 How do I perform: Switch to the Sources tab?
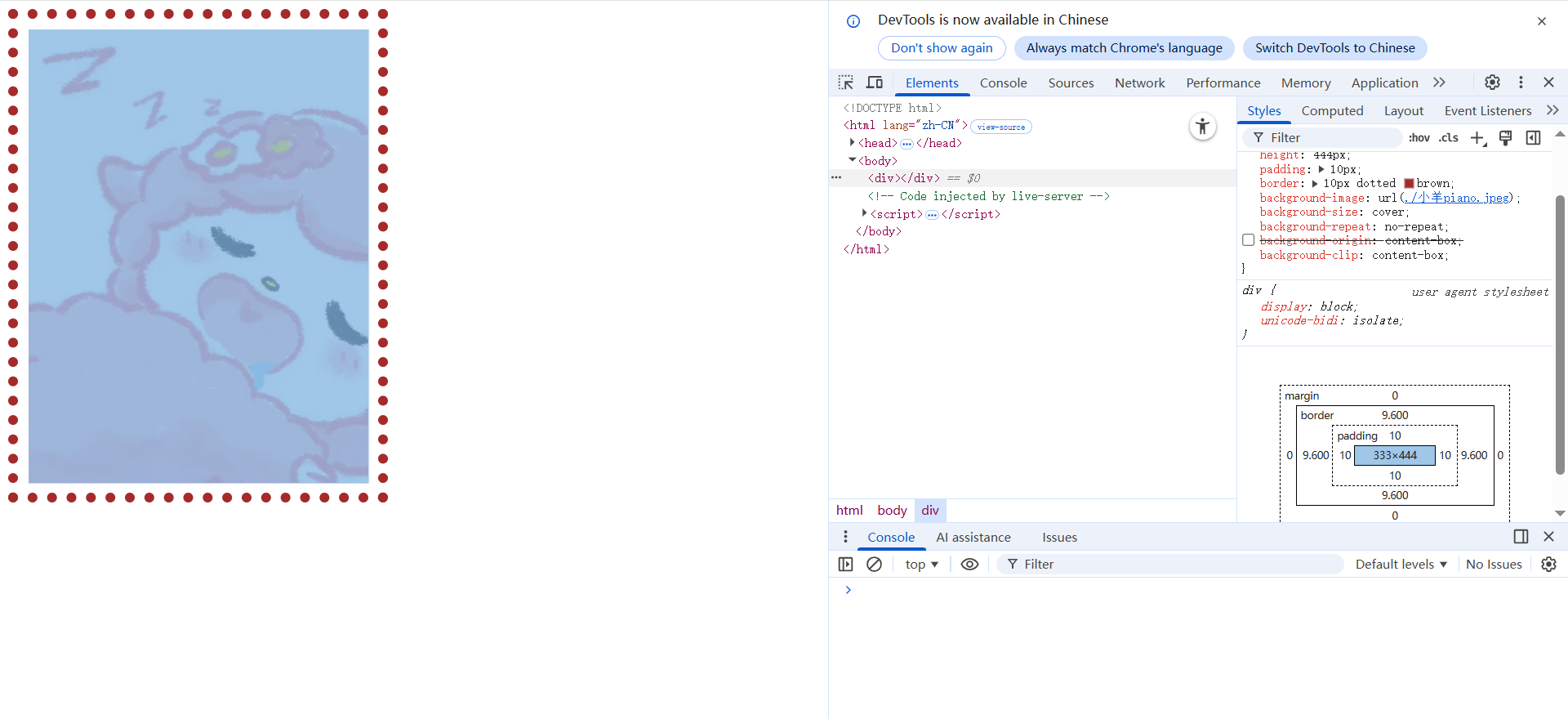coord(1071,83)
